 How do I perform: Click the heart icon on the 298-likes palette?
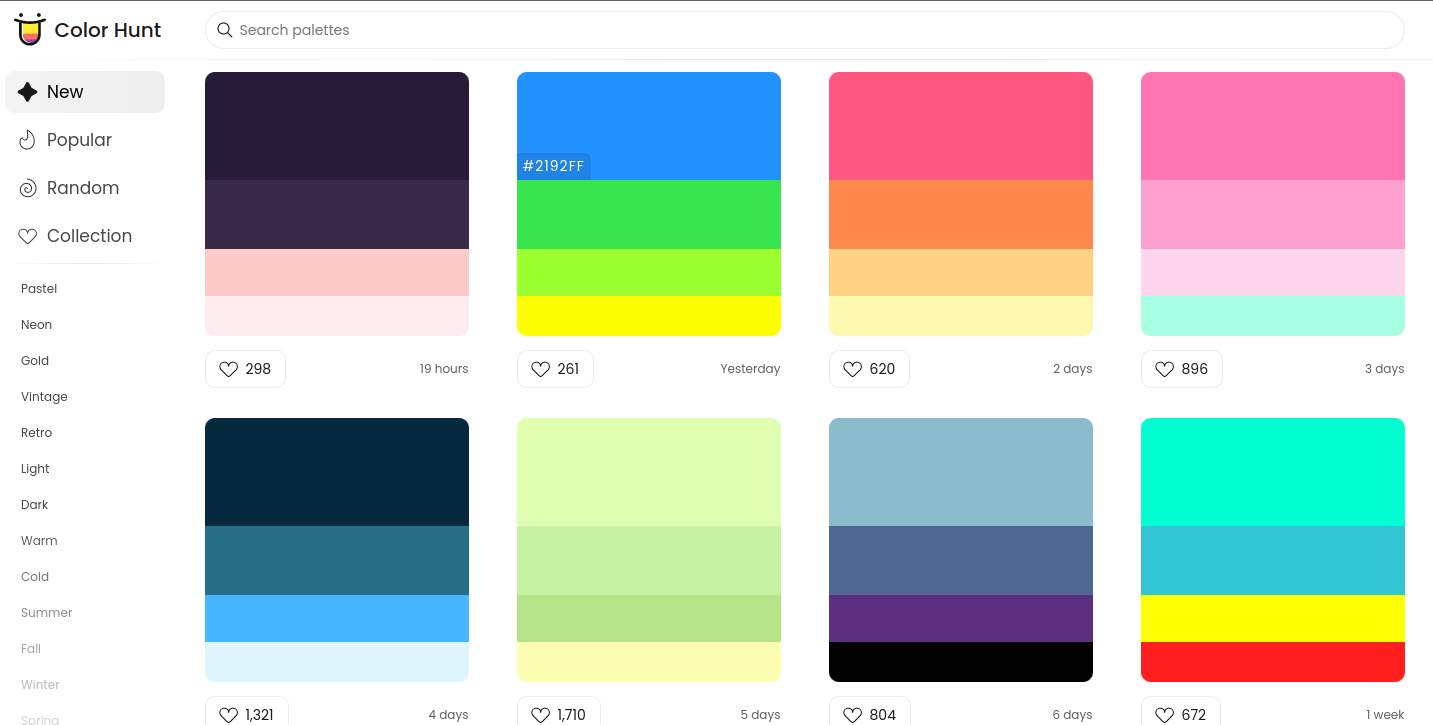[x=230, y=368]
